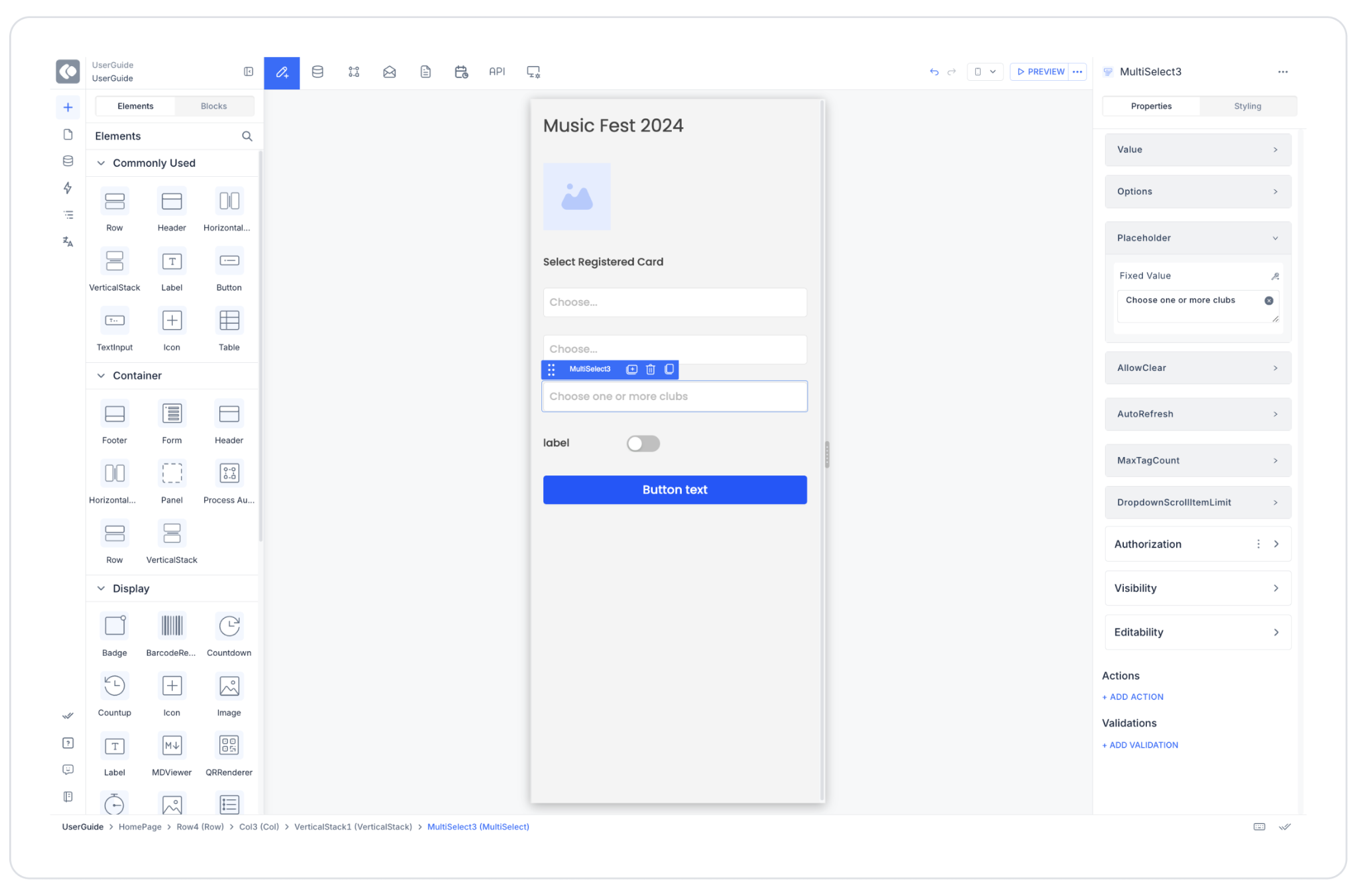
Task: Delete MultiSelect3 using the trash icon
Action: pos(650,370)
